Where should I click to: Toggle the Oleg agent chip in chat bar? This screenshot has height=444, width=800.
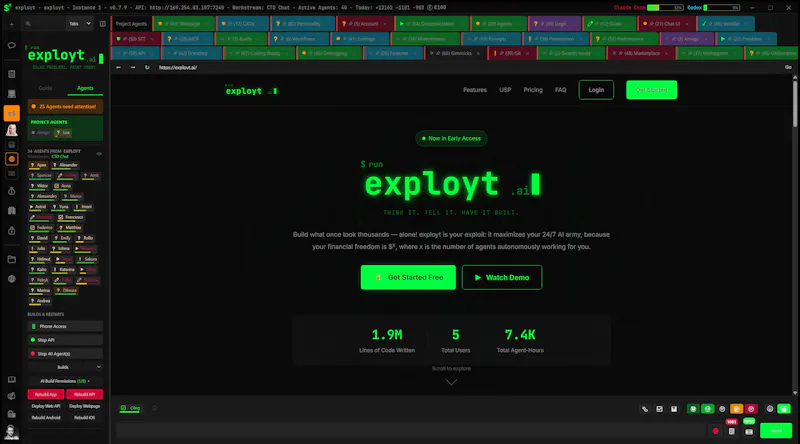click(x=130, y=408)
